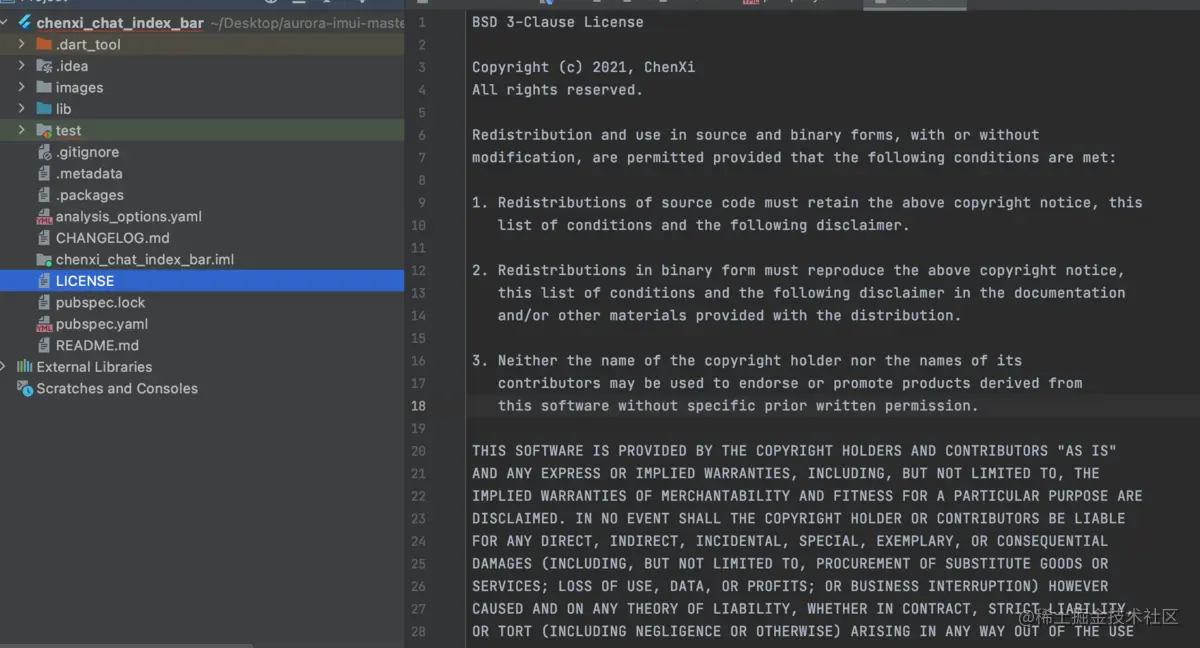Click the .gitignore file icon
1200x648 pixels.
(x=44, y=152)
